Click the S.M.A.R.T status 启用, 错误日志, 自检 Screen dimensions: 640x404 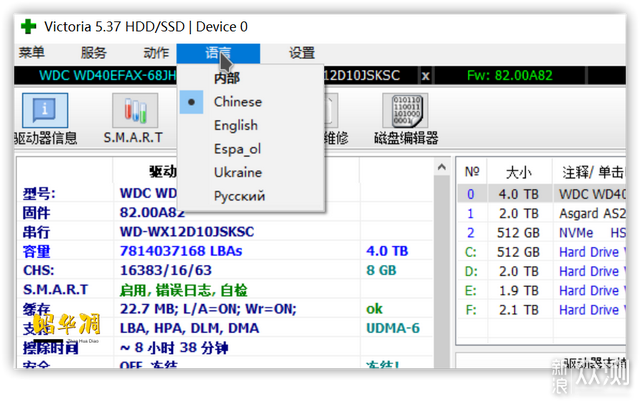(x=183, y=290)
